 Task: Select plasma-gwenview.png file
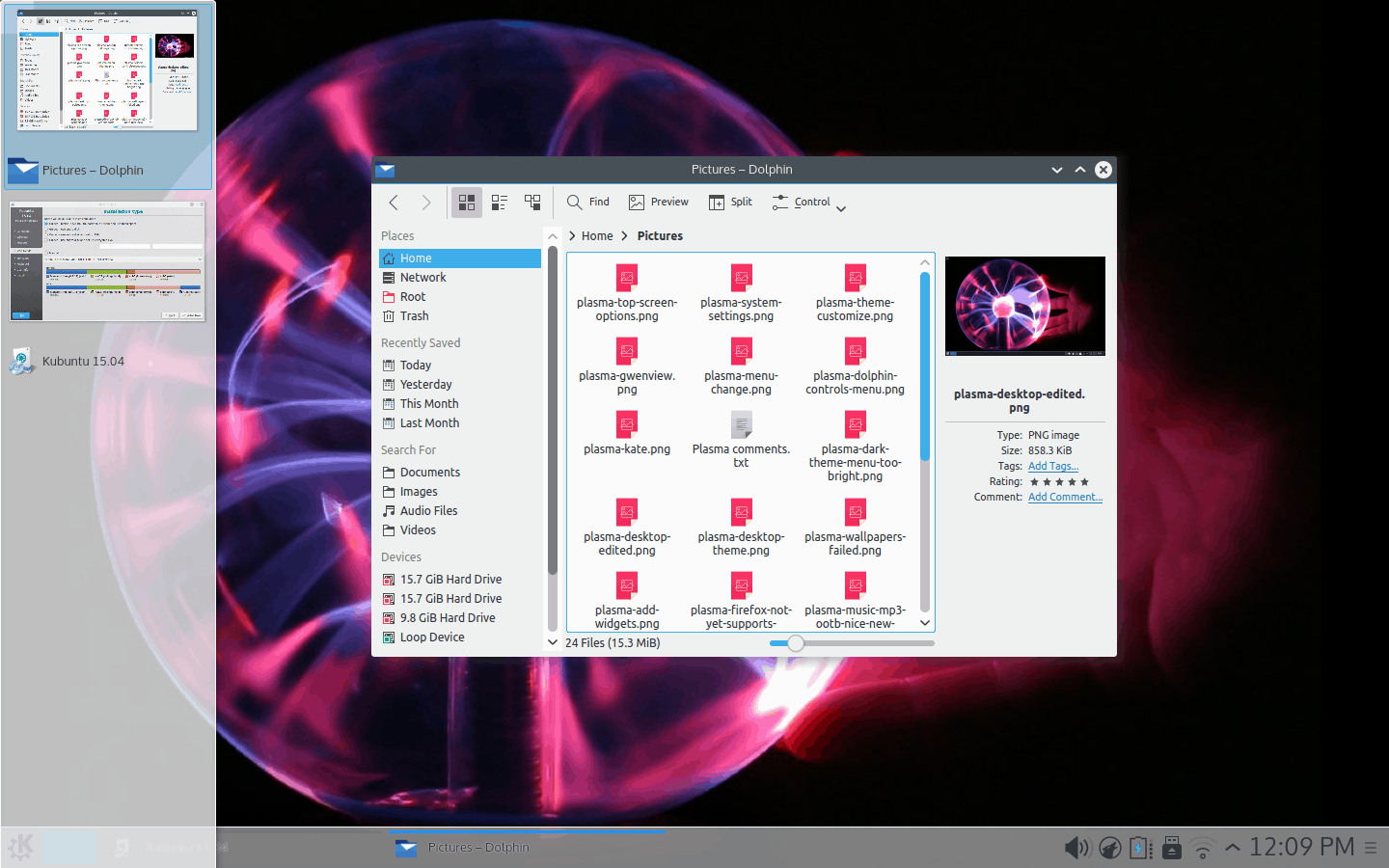point(627,366)
